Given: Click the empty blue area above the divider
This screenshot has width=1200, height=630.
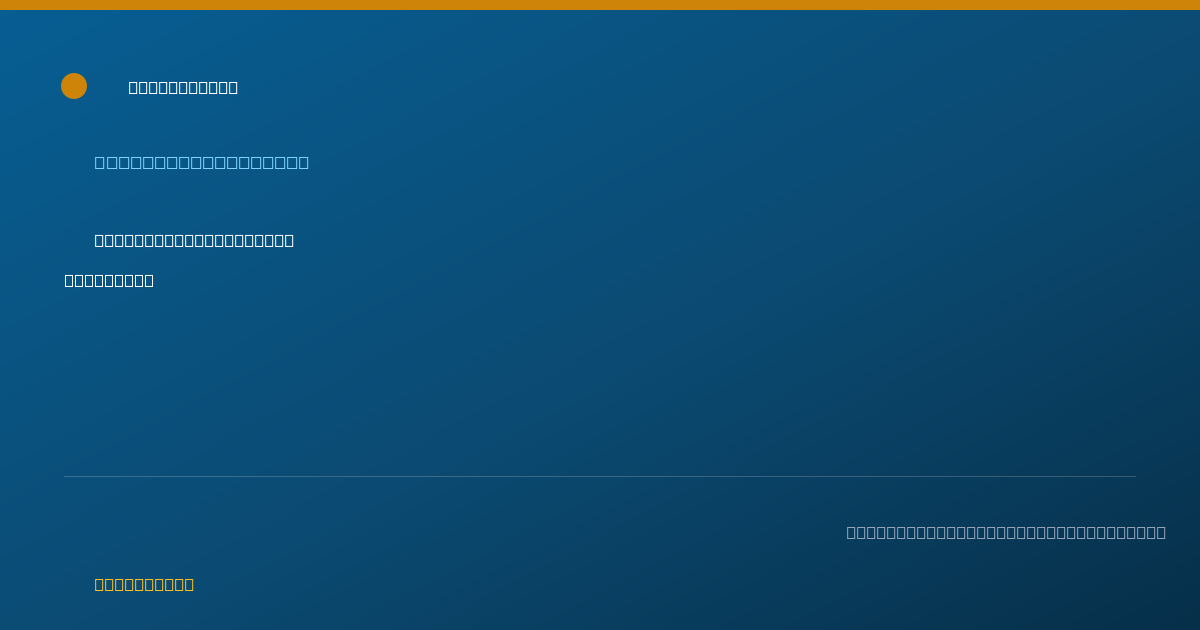Looking at the screenshot, I should point(600,380).
